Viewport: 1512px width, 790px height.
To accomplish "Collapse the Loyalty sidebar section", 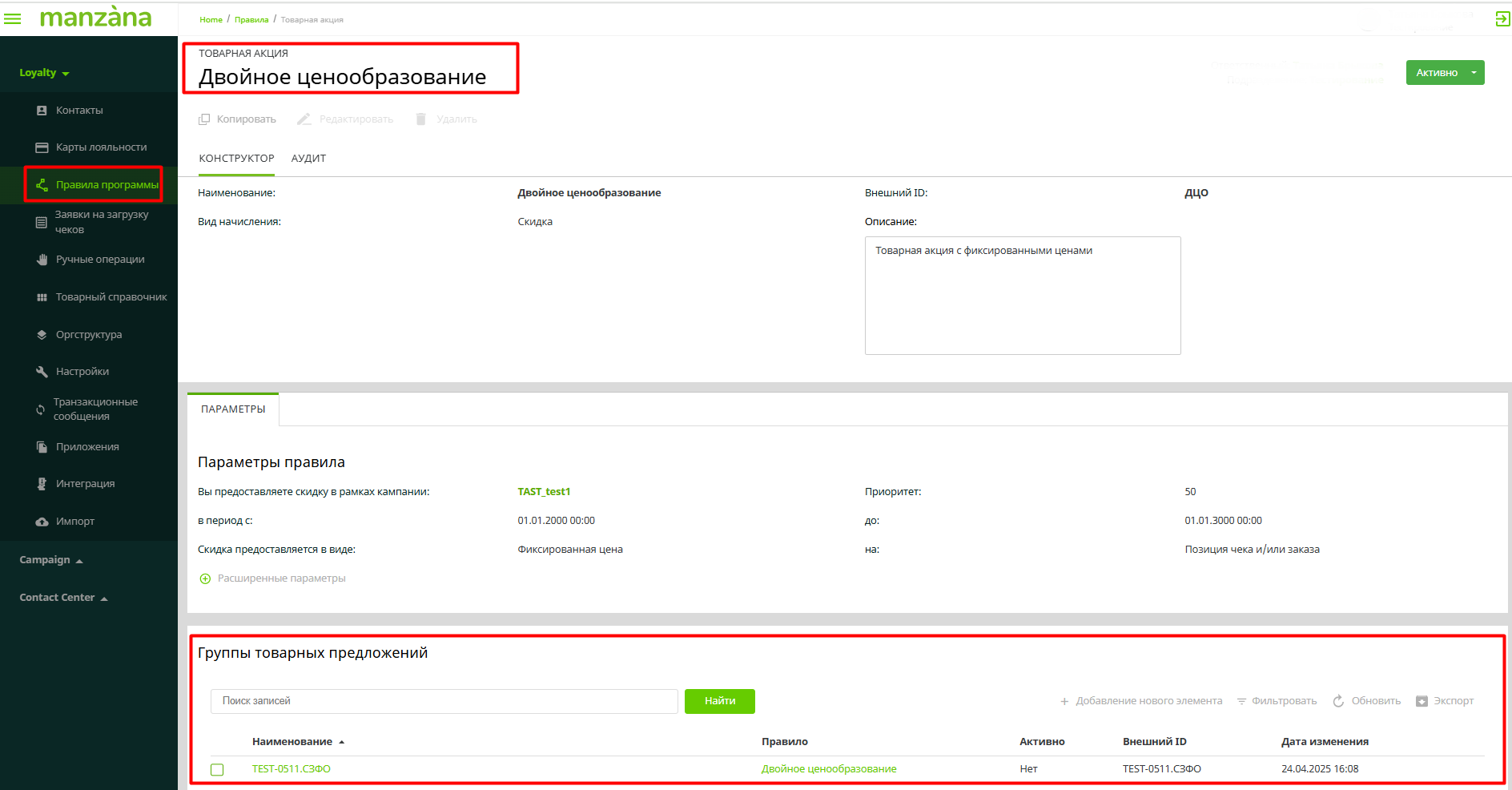I will [x=44, y=73].
